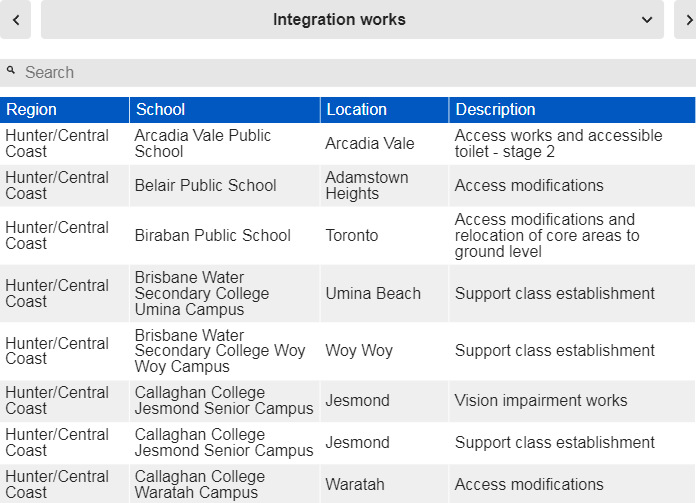Click the Toronto location cell
696x503 pixels.
(384, 235)
